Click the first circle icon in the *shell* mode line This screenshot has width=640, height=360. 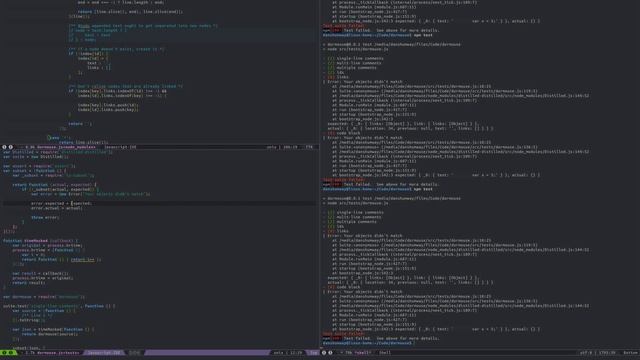tap(324, 353)
